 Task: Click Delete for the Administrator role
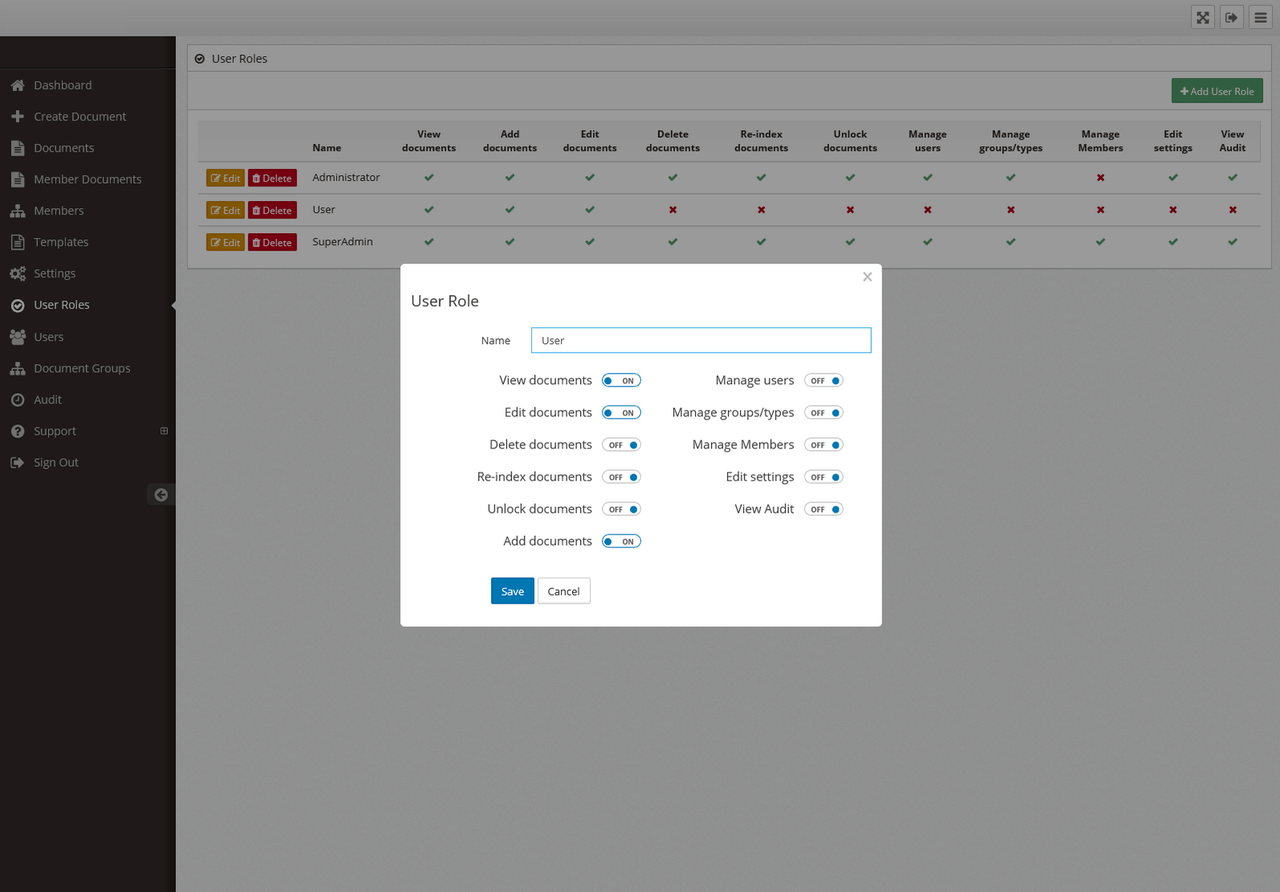(272, 178)
